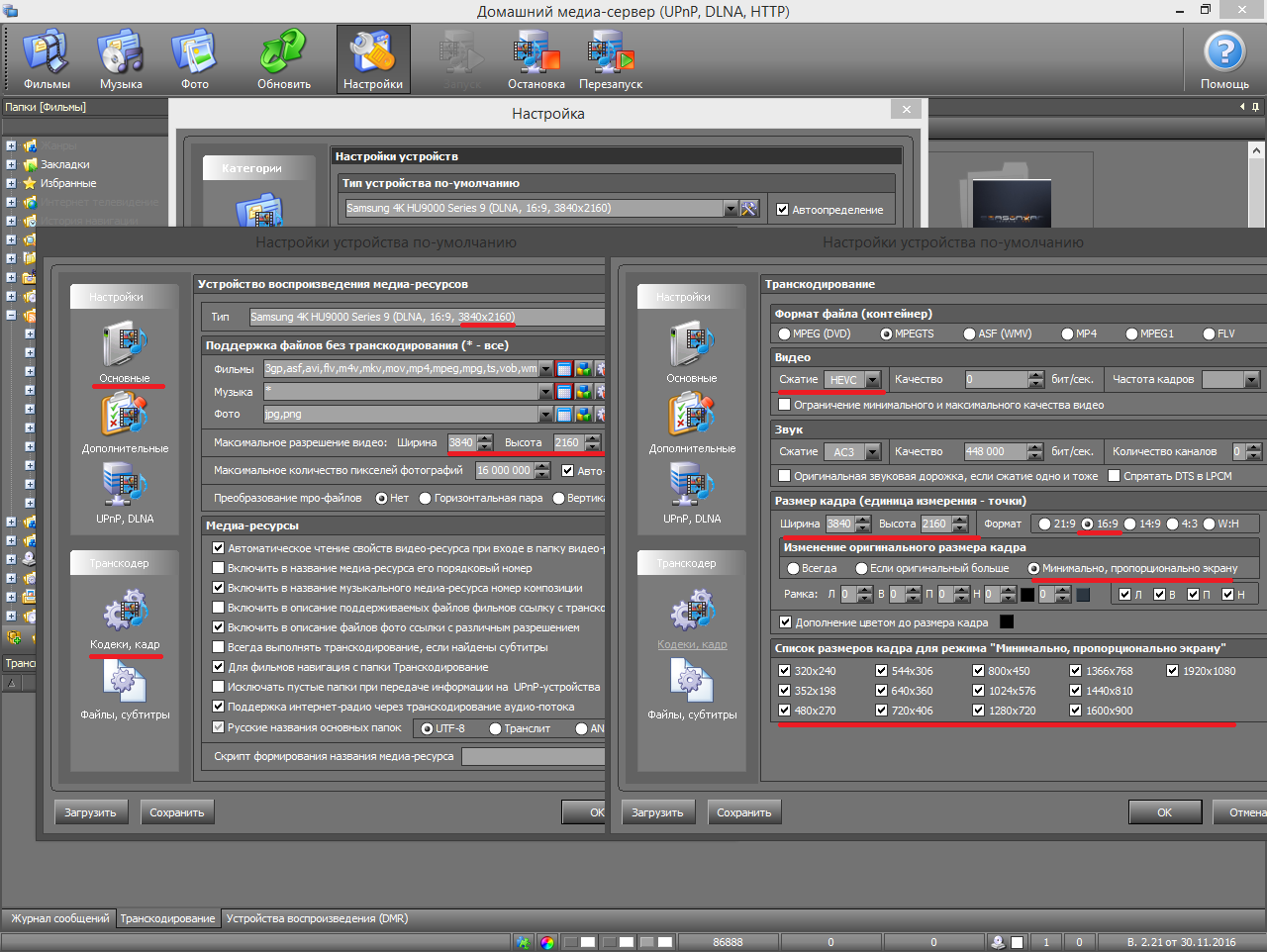Open the audio Сжатие AC3 dropdown

872,452
